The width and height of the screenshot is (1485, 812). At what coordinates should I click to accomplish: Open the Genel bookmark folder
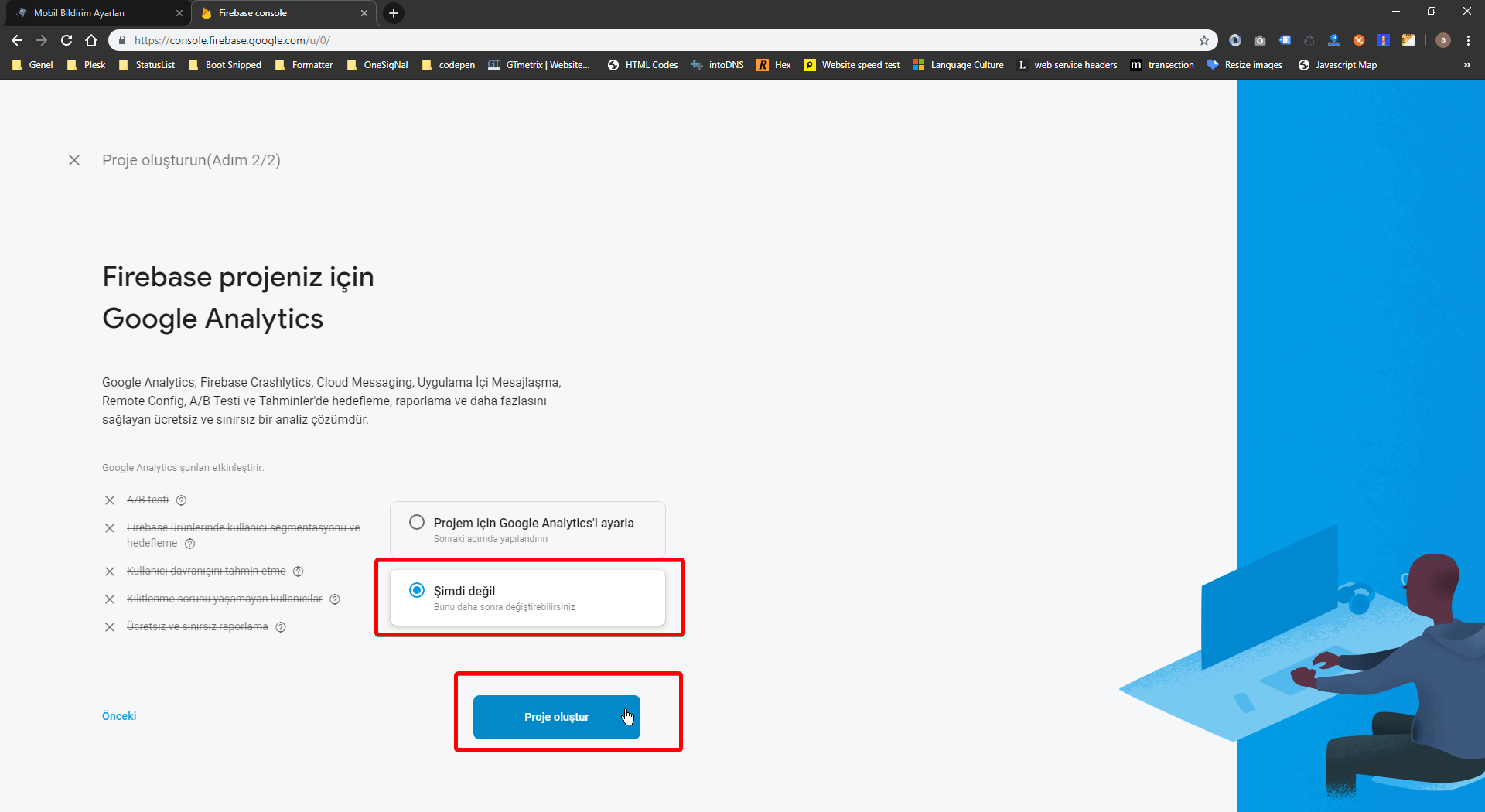click(32, 65)
